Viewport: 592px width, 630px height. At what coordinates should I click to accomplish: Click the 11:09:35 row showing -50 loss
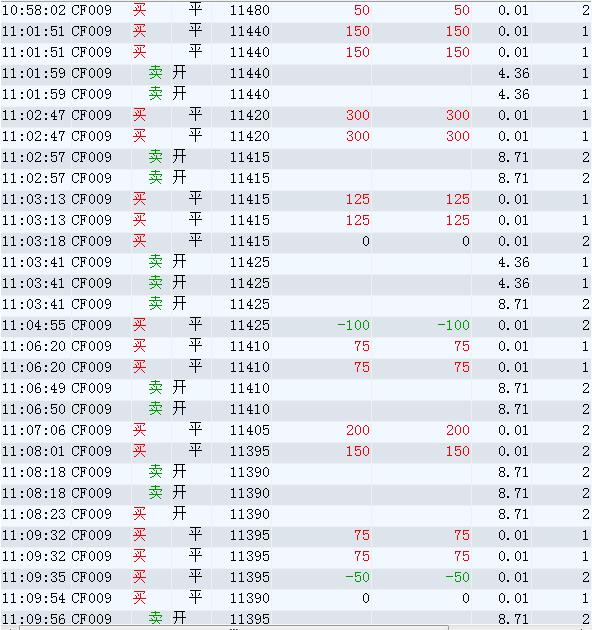tap(296, 577)
